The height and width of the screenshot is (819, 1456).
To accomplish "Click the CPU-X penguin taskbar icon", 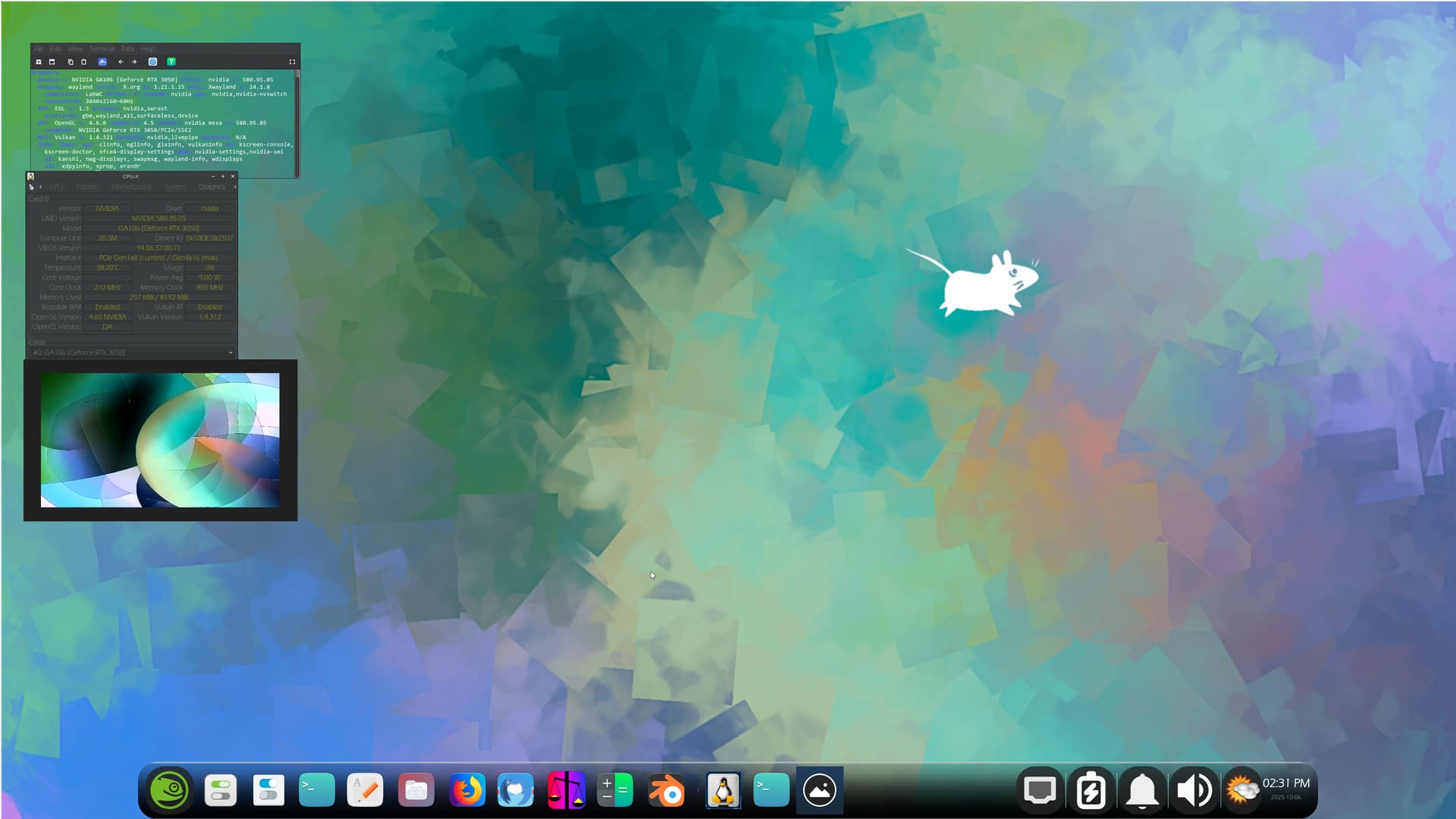I will (723, 790).
